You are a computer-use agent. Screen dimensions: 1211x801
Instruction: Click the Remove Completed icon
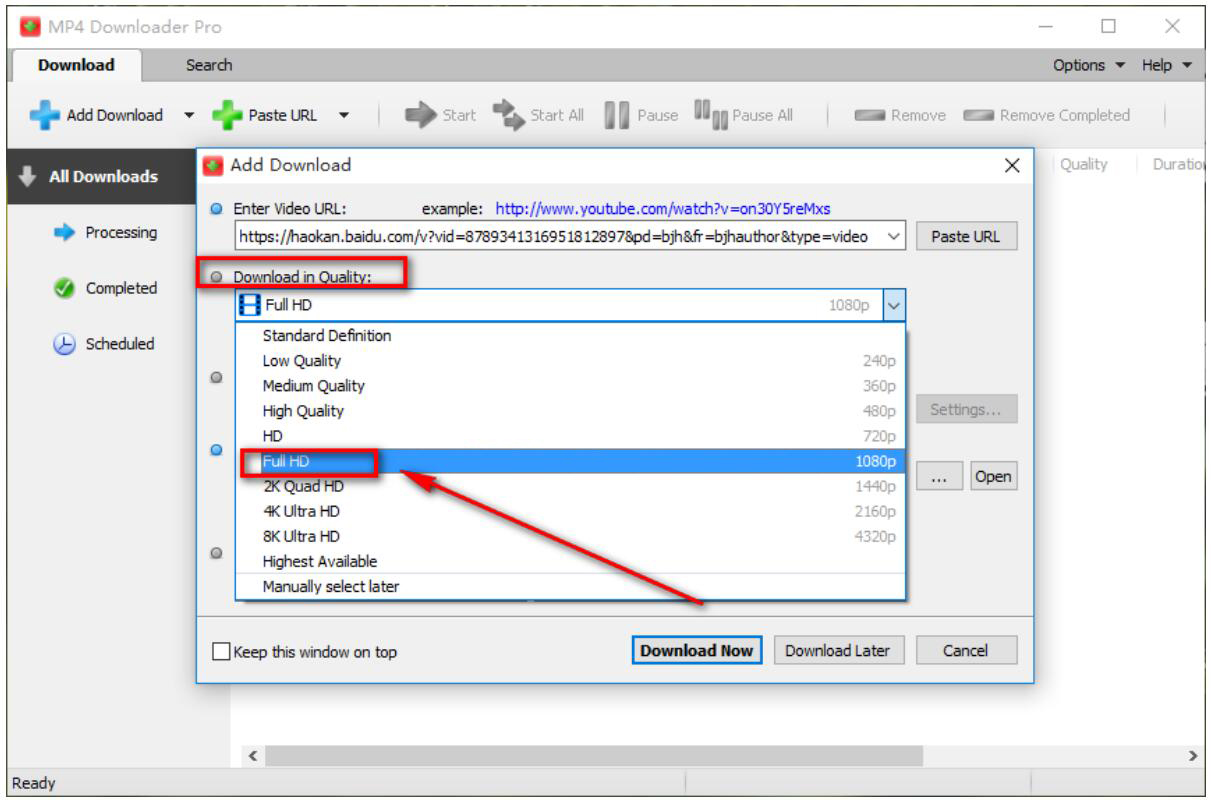(979, 116)
